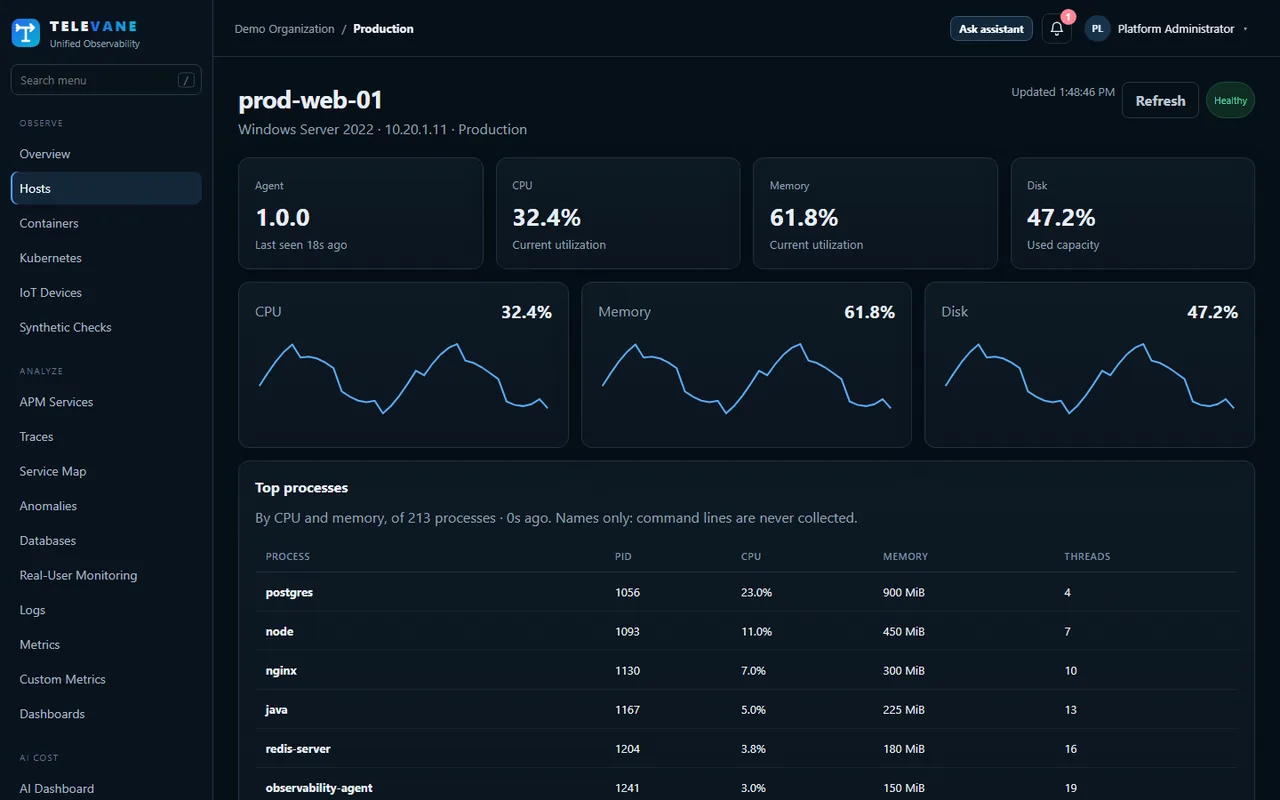Navigate to Databases

point(106,541)
